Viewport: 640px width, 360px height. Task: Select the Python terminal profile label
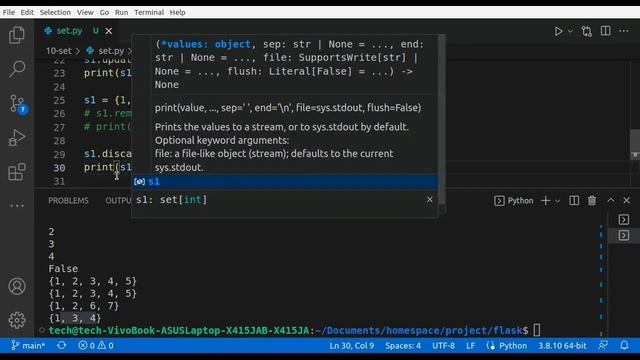(514, 201)
